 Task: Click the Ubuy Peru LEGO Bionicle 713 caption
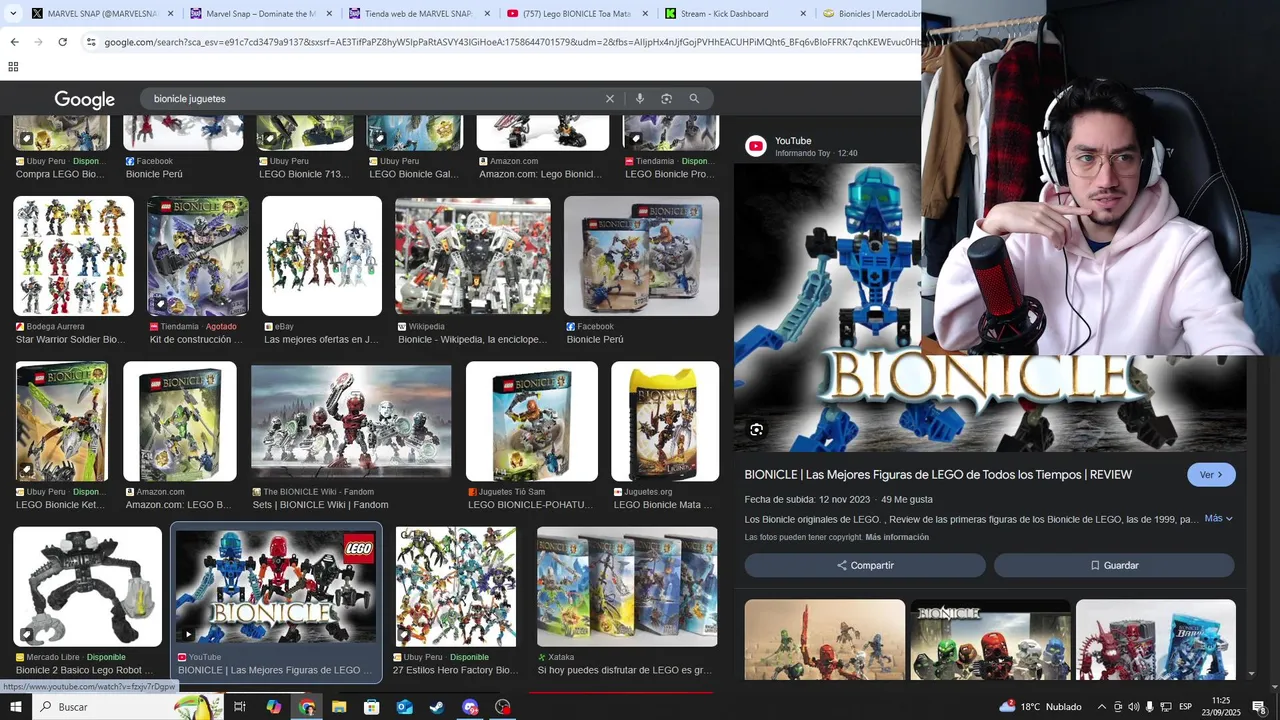pos(304,174)
